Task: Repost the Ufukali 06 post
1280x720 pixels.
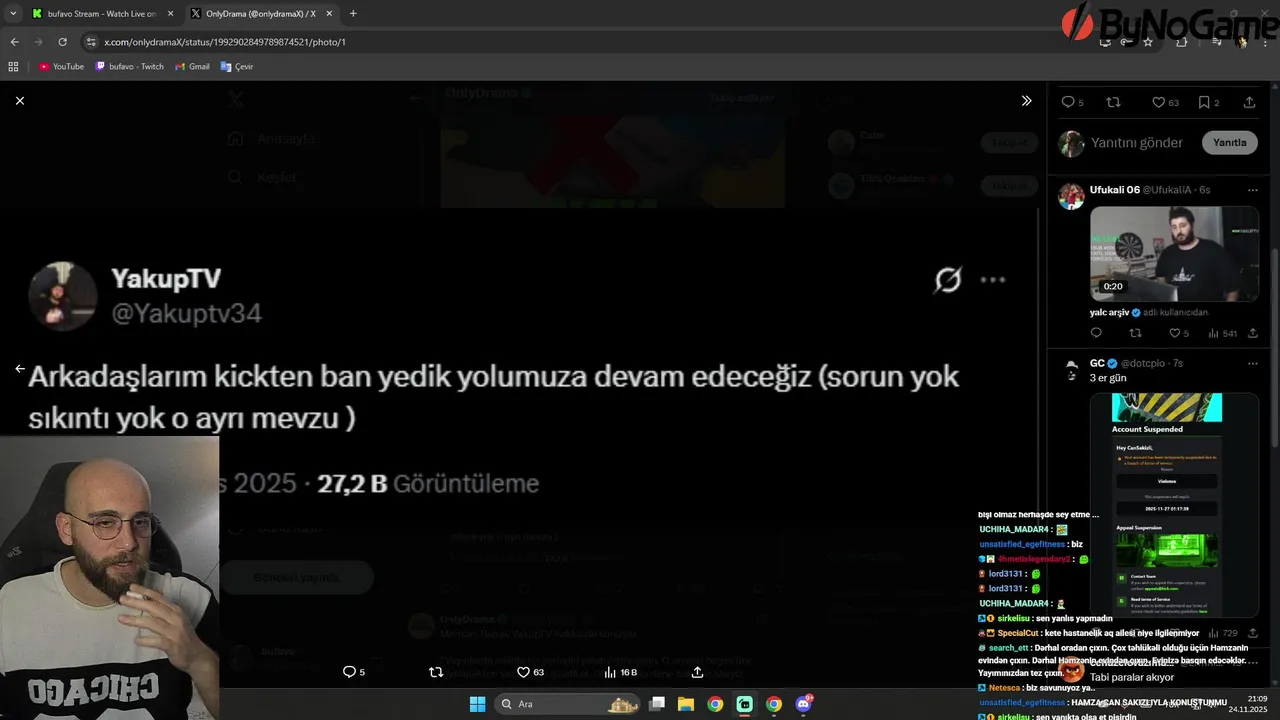Action: pos(1135,333)
